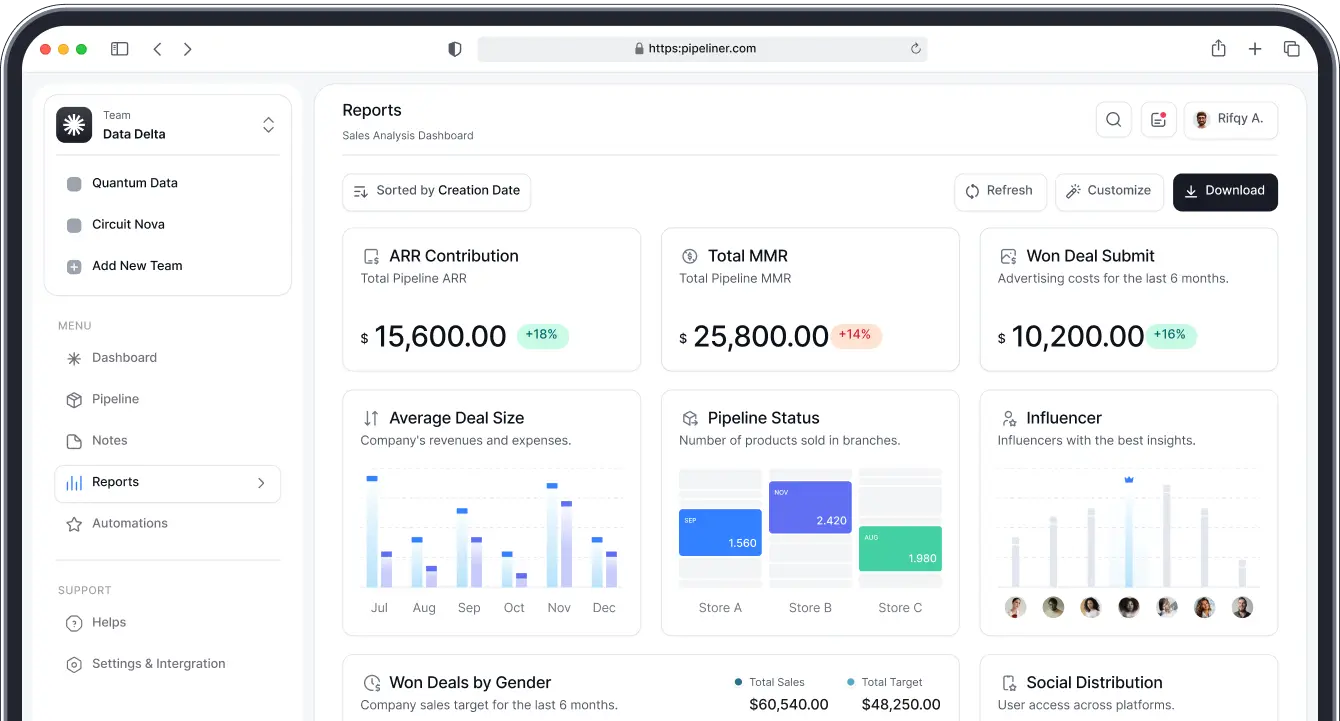This screenshot has height=721, width=1340.
Task: Click Total Sales legend dot
Action: (x=738, y=683)
